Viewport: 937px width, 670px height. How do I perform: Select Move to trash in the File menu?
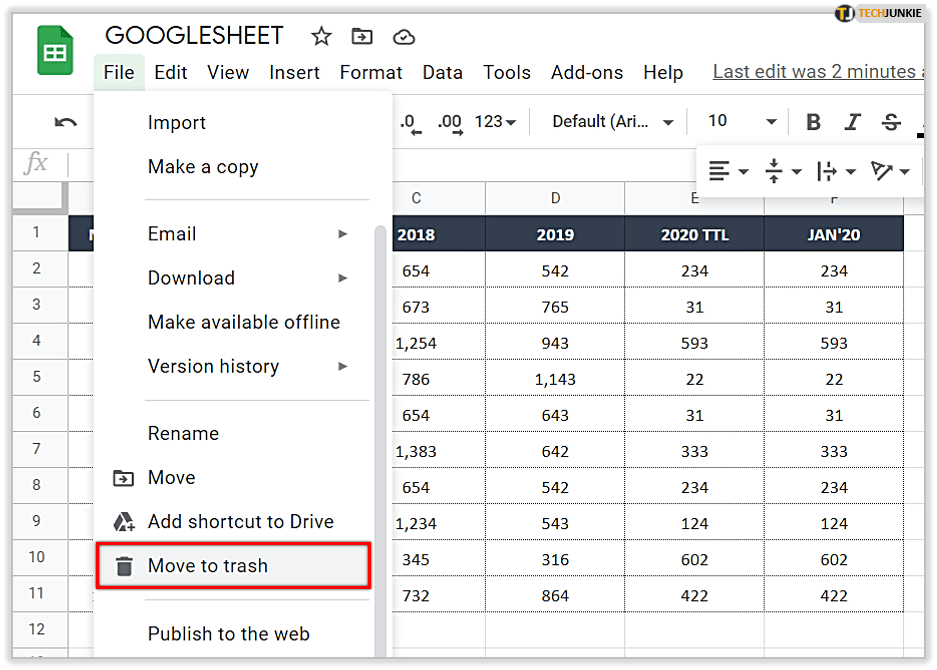pyautogui.click(x=232, y=566)
